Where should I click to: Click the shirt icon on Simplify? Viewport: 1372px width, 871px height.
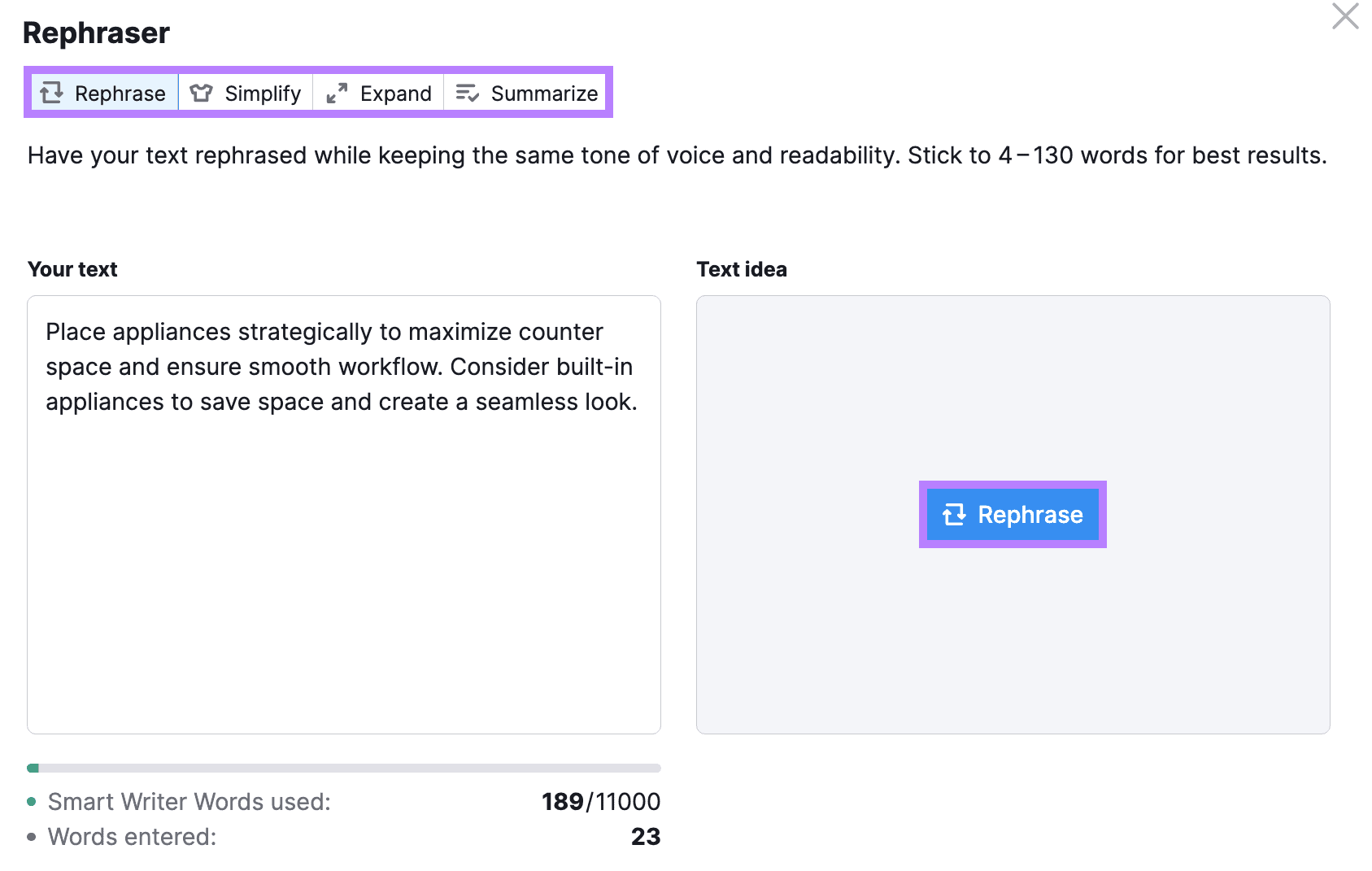pyautogui.click(x=201, y=94)
